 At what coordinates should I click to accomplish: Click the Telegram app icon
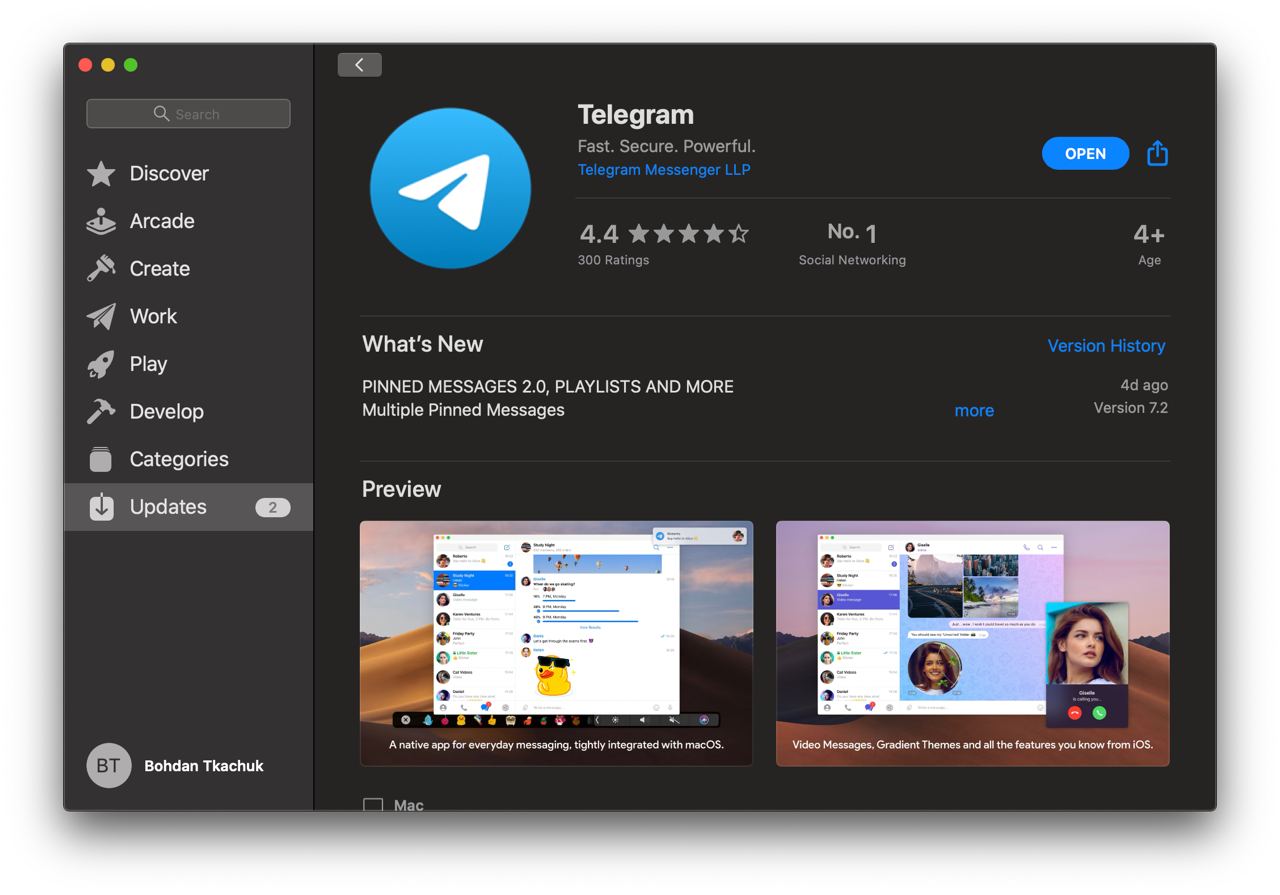point(450,188)
